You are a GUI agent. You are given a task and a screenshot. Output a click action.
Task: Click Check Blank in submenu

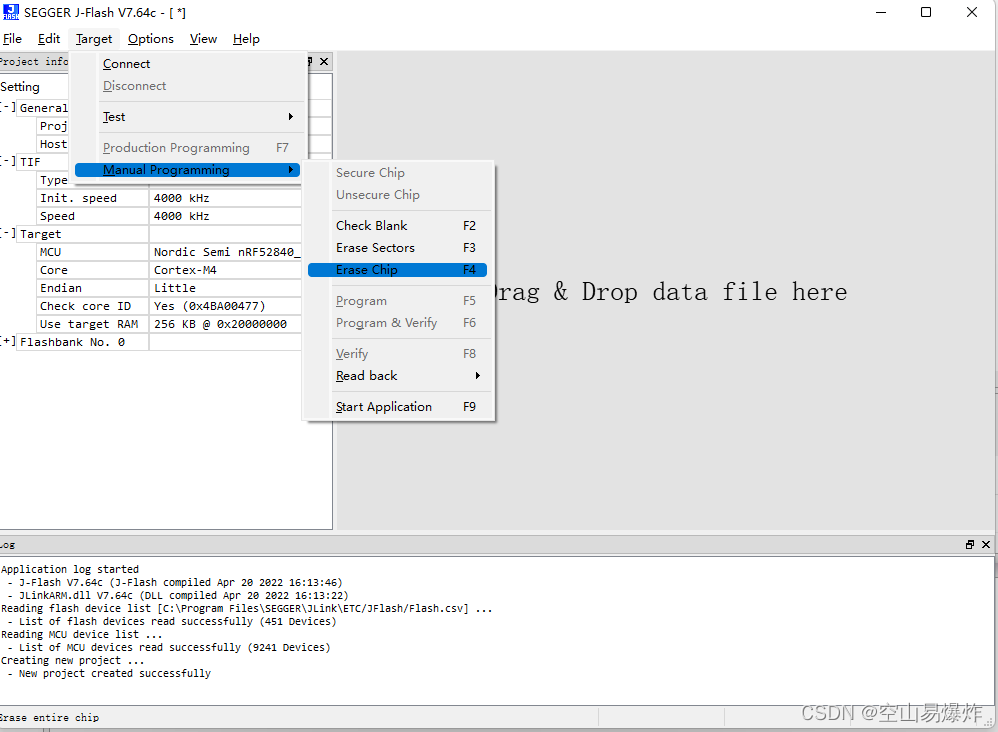pos(398,225)
